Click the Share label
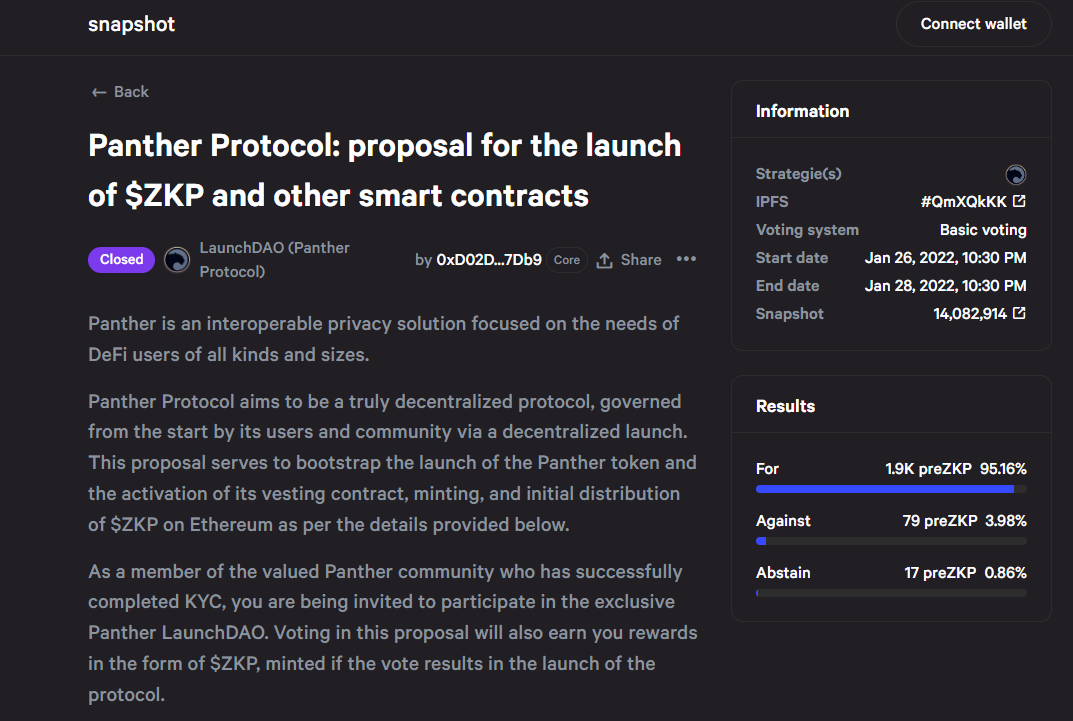 641,260
